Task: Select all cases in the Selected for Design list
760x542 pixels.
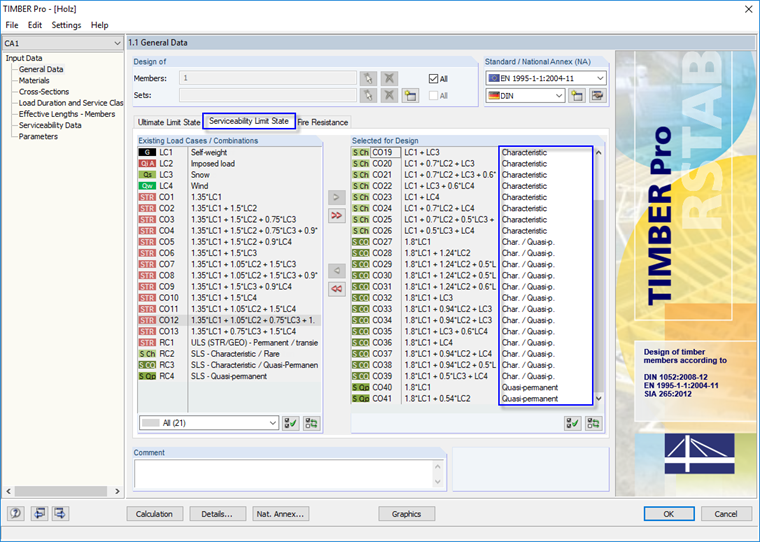Action: click(x=573, y=423)
